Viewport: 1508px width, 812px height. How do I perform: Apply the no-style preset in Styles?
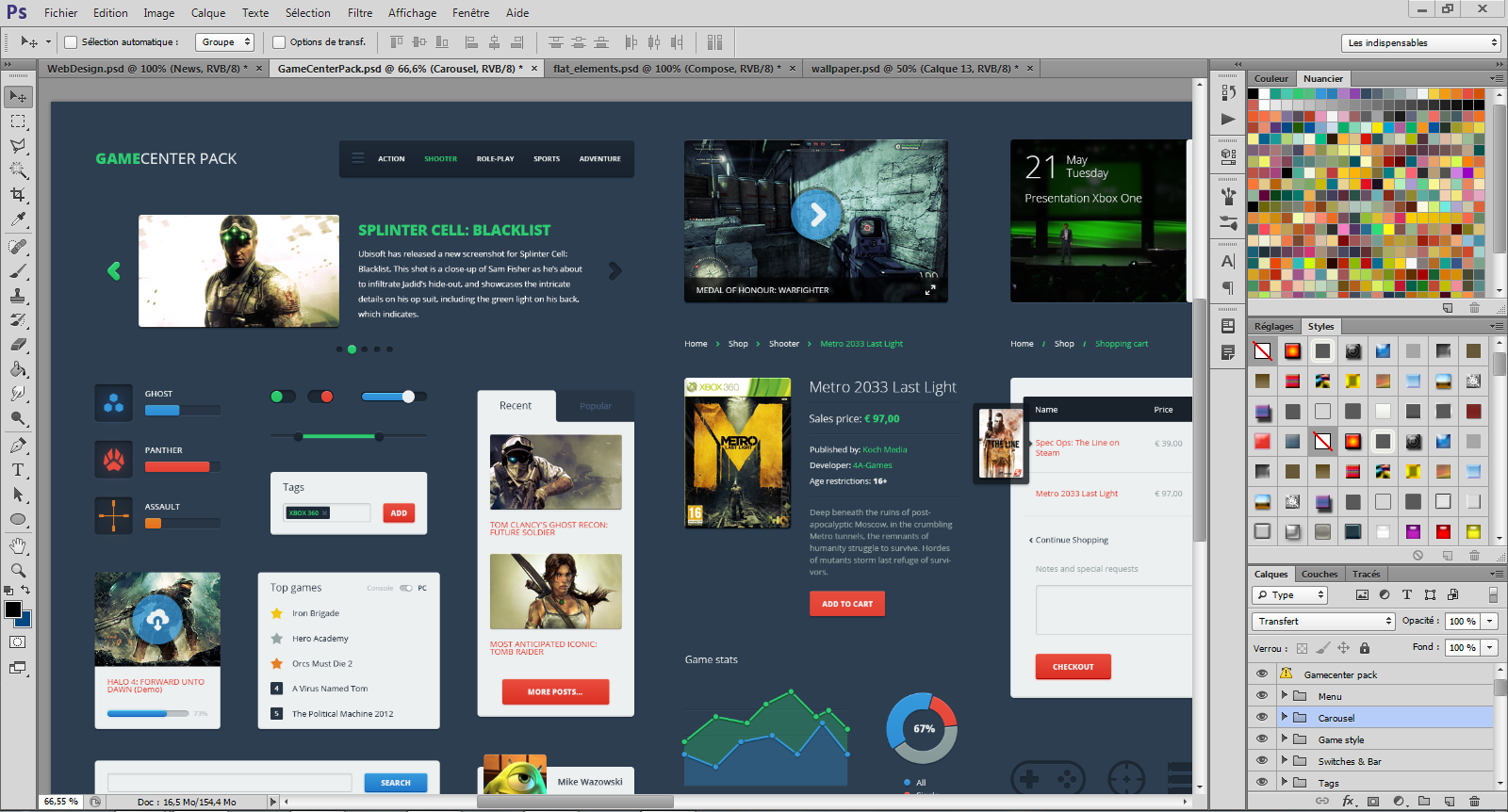tap(1263, 351)
